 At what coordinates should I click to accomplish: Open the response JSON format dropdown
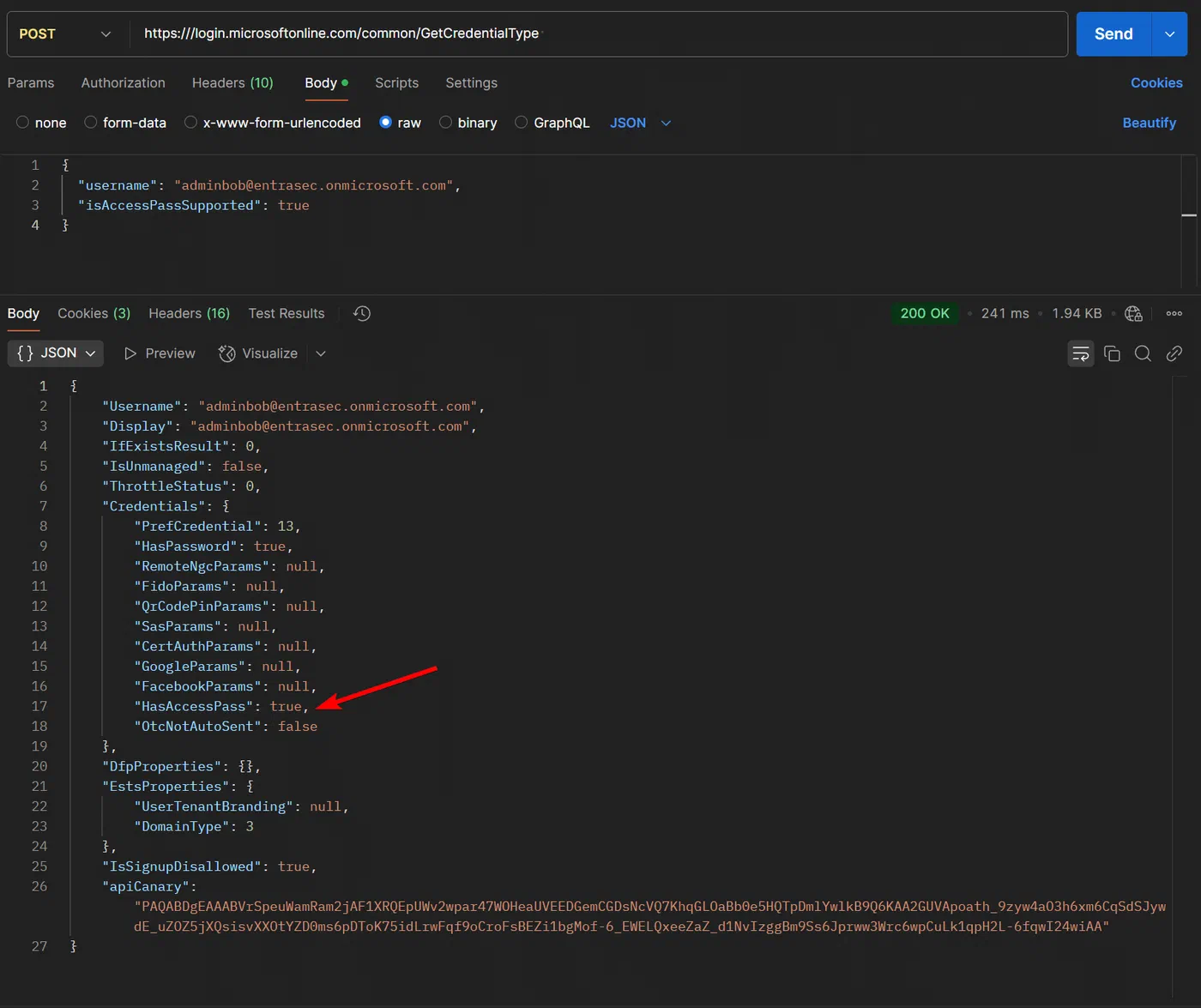click(x=56, y=353)
